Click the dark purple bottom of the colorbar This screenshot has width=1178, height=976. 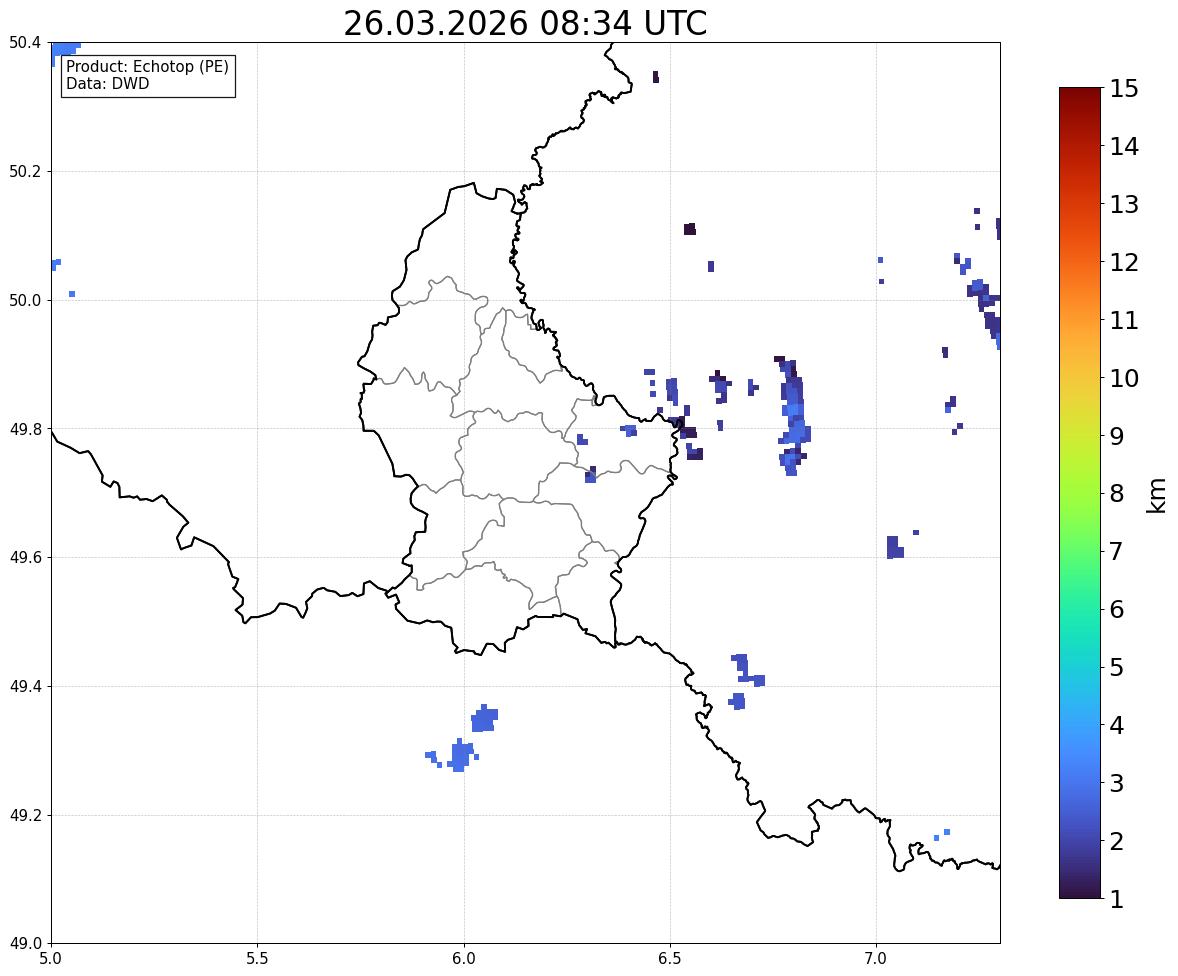(x=1080, y=888)
